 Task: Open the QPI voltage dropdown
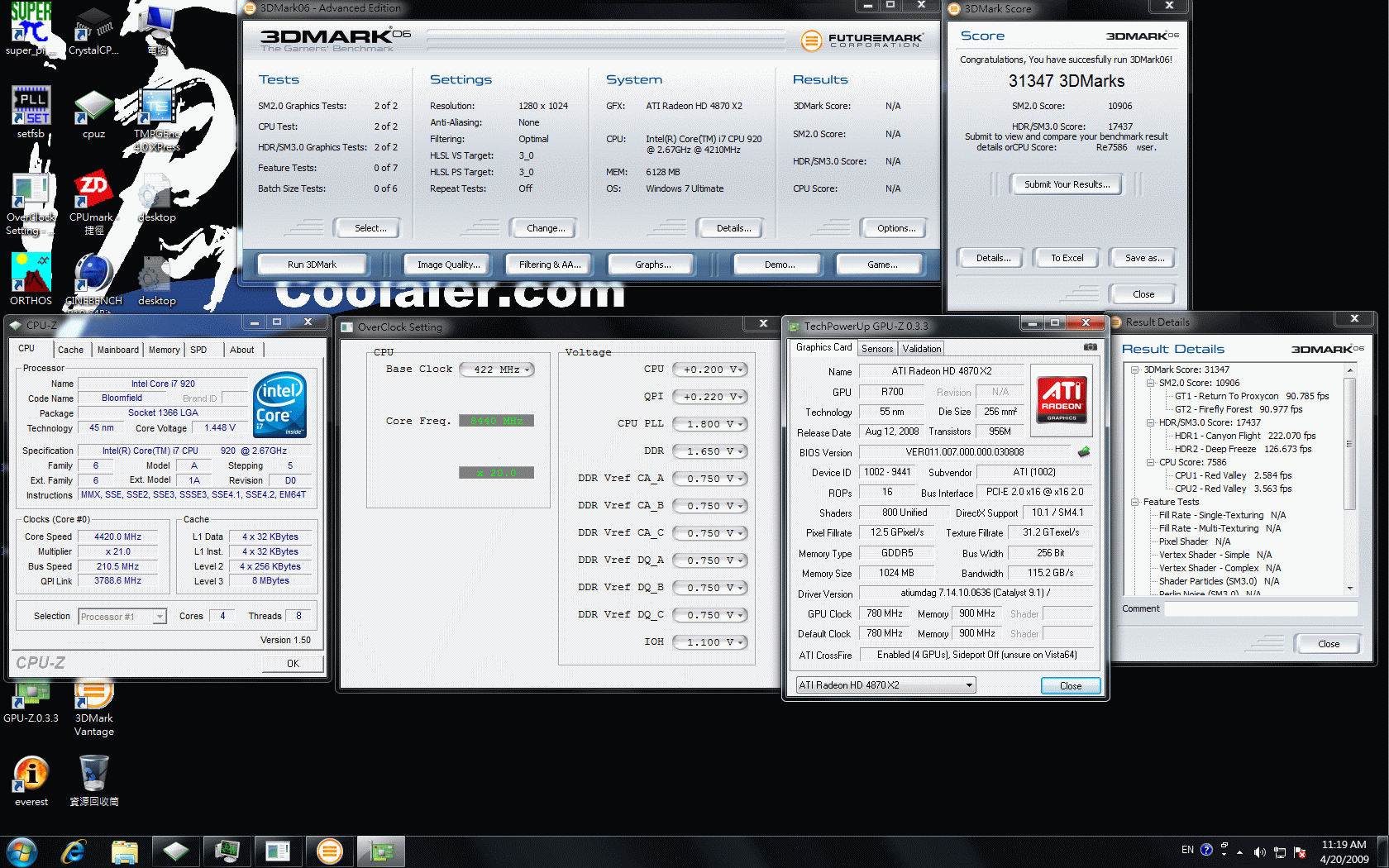click(x=709, y=397)
